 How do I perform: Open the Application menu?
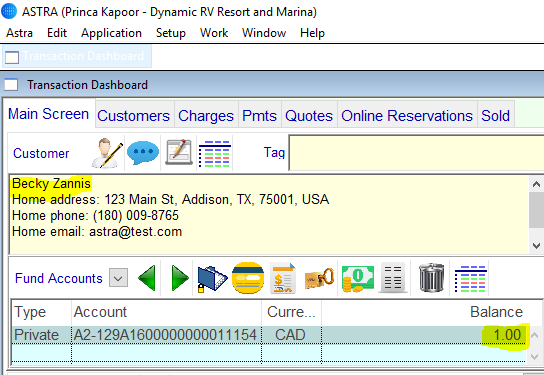(111, 33)
